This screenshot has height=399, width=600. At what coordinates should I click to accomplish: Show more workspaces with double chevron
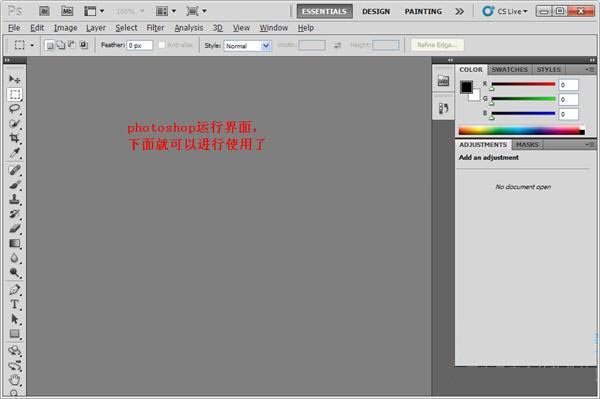[460, 11]
